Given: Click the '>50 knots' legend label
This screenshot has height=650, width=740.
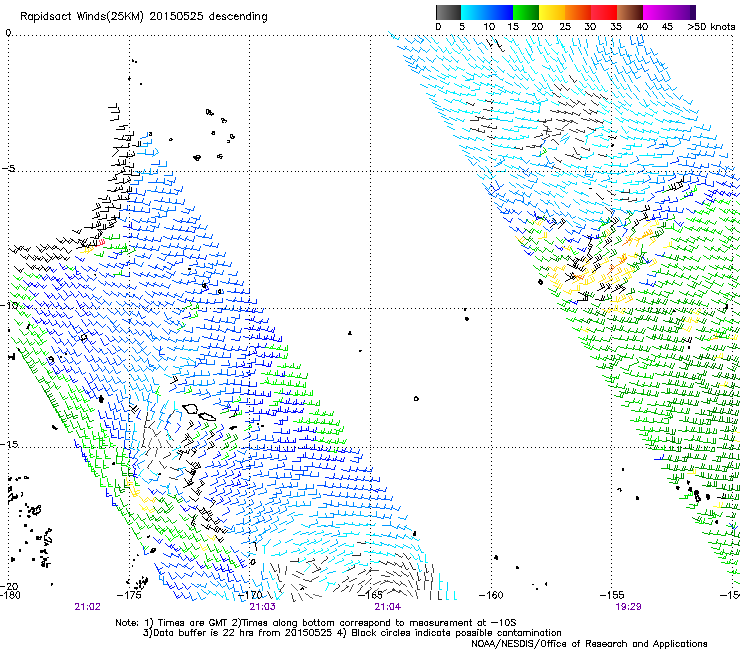Looking at the screenshot, I should (711, 27).
